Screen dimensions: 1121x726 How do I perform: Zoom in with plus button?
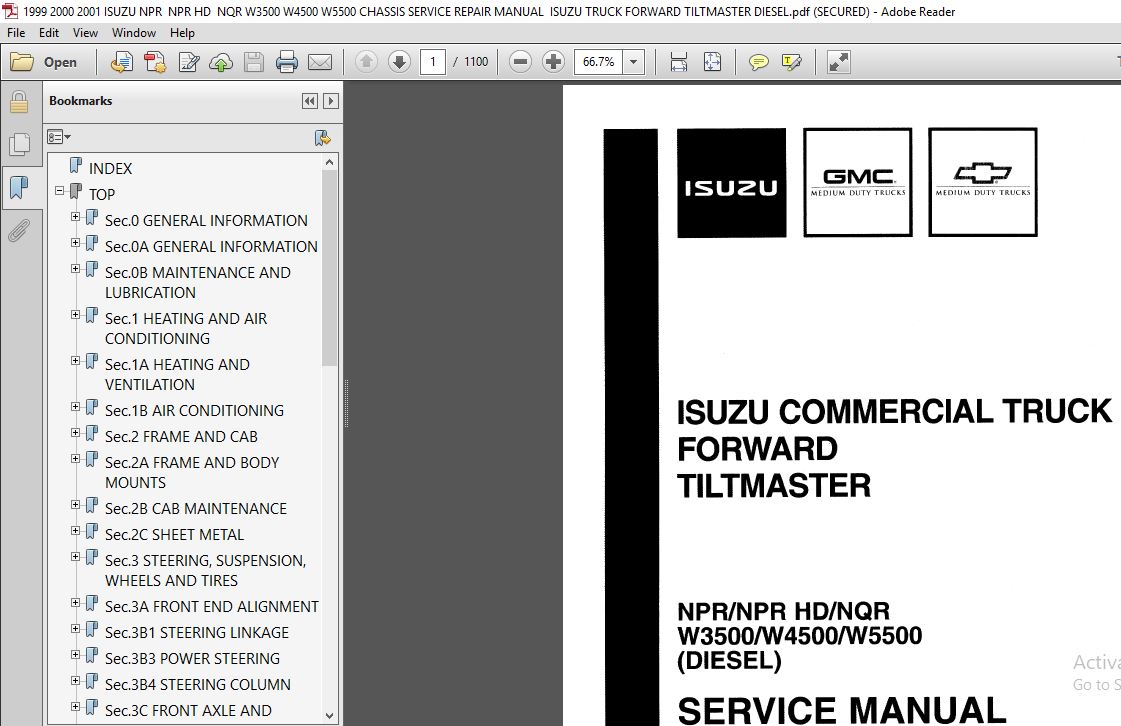[553, 62]
